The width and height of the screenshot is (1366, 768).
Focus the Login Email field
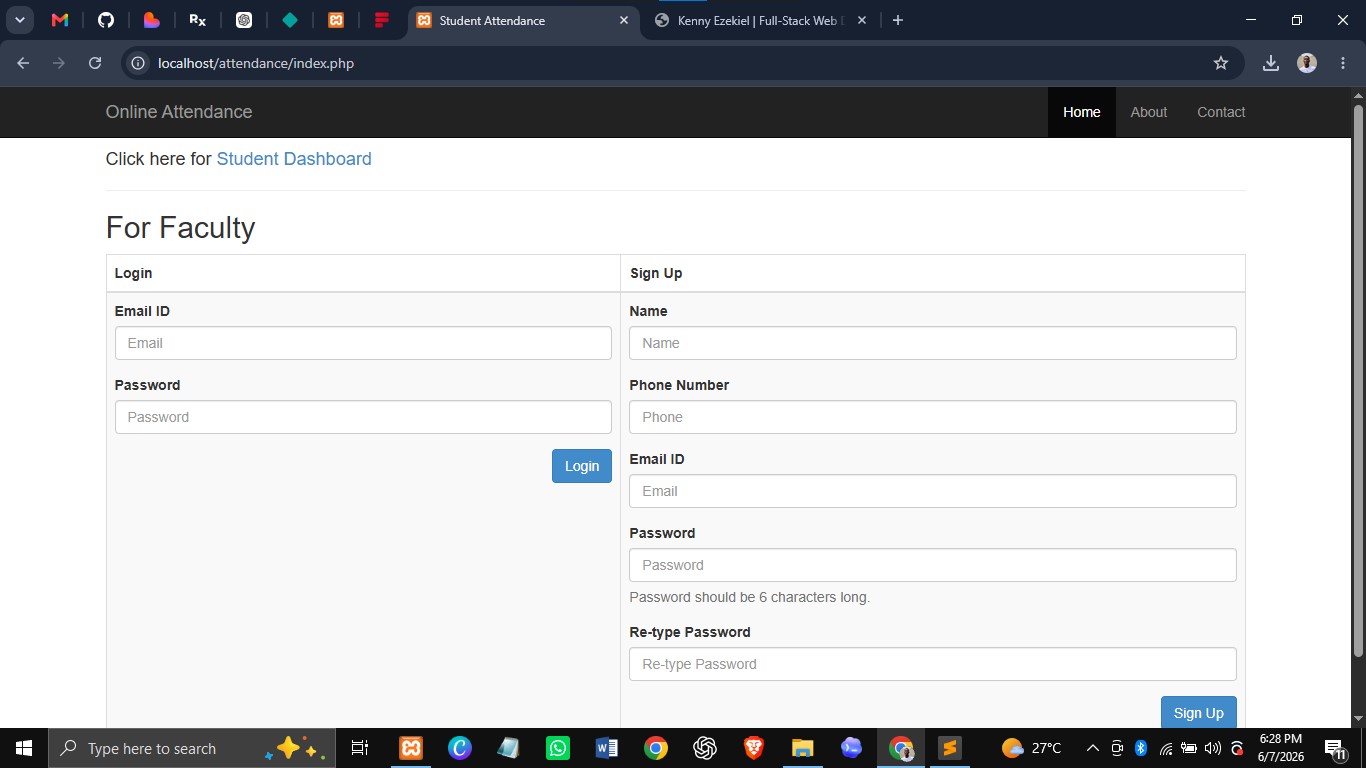[363, 343]
